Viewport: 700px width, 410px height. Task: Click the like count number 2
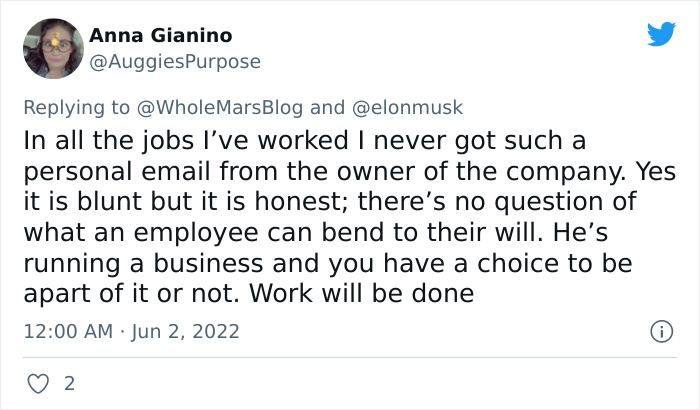point(69,383)
